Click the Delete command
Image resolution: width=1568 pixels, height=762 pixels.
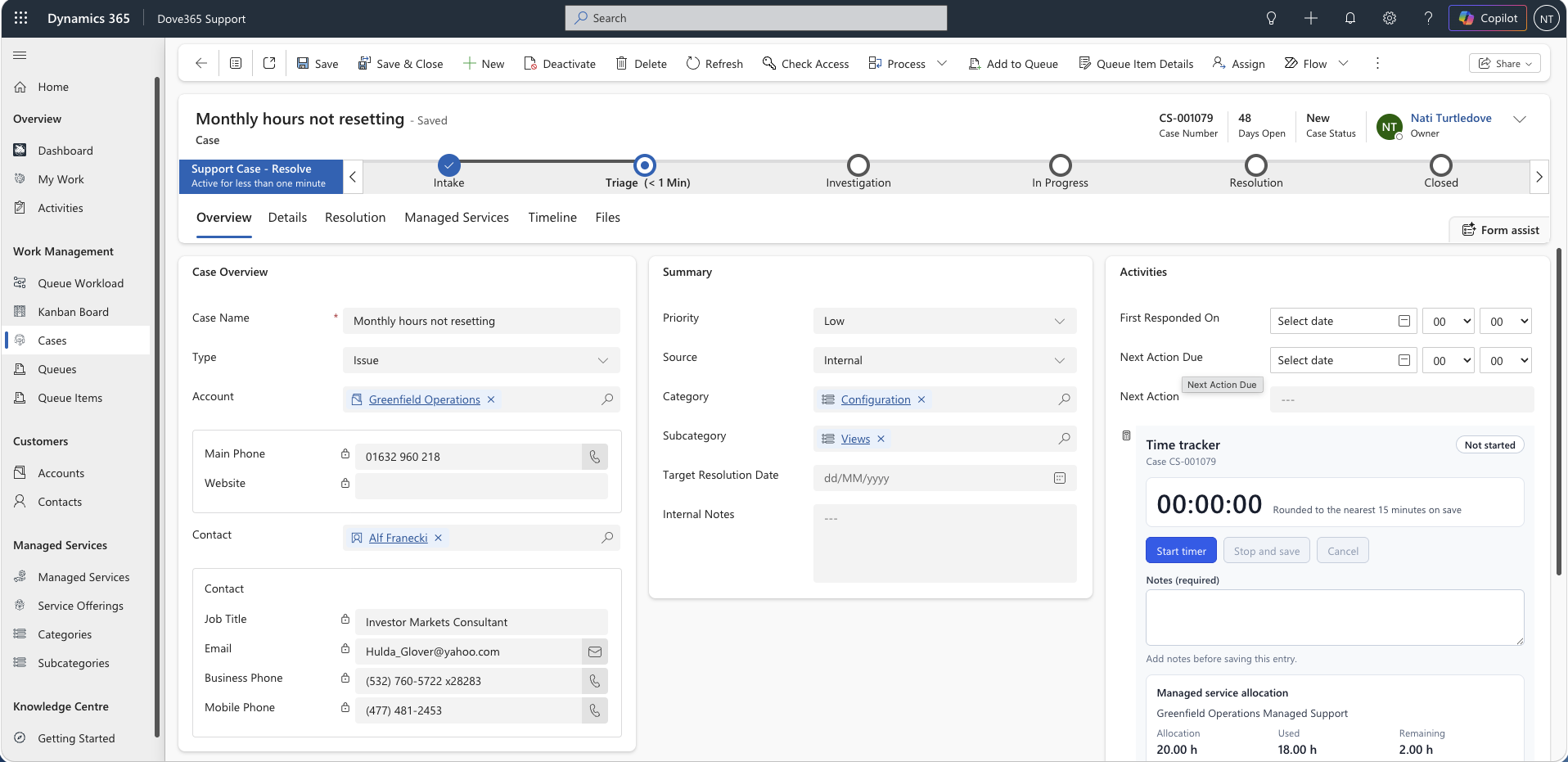(642, 63)
